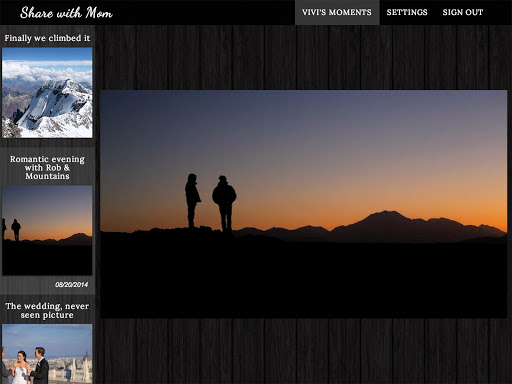Go to the Settings menu item
The height and width of the screenshot is (384, 512).
point(407,12)
